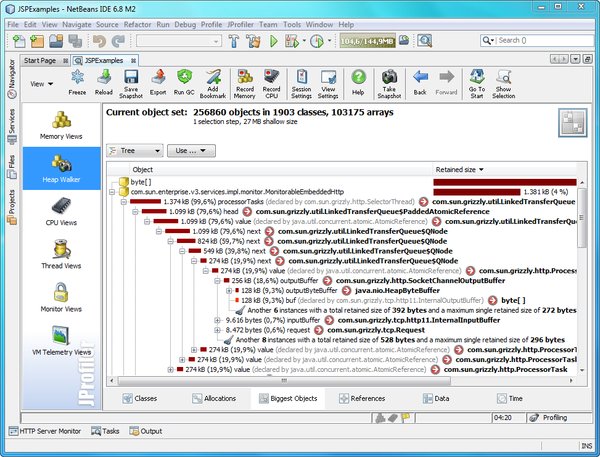Collapse the processorTasks tree node

coord(124,202)
